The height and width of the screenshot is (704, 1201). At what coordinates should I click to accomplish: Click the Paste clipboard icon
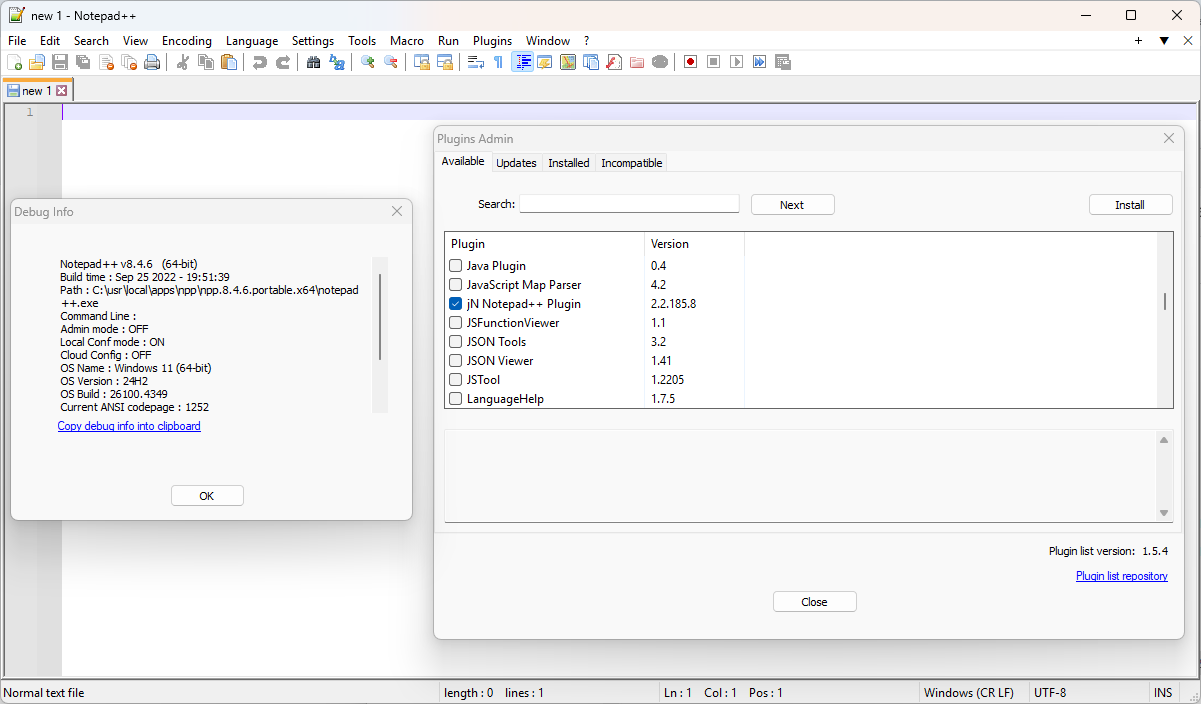click(229, 62)
